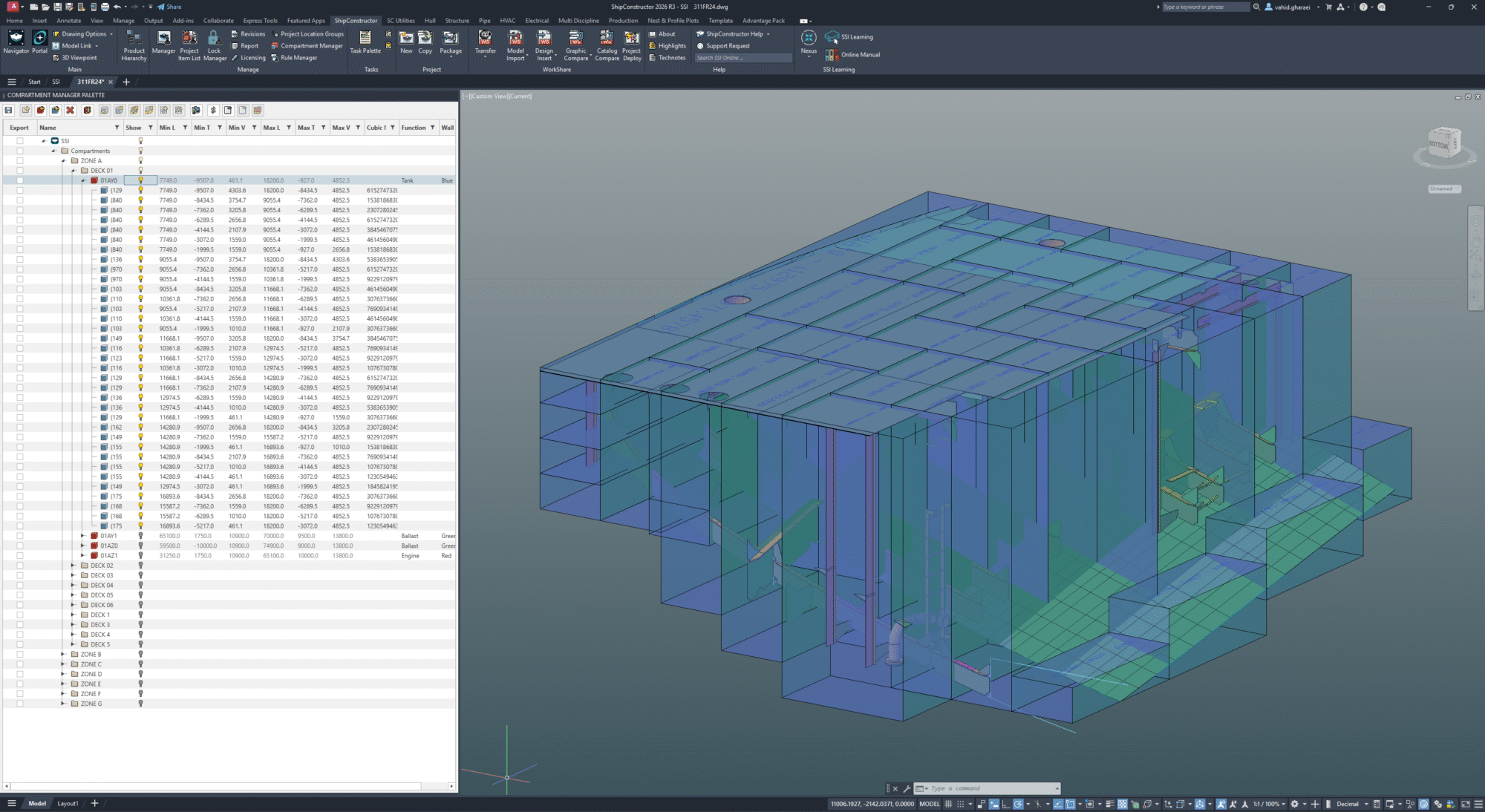Enable the Export checkbox for 01AY1

[19, 535]
